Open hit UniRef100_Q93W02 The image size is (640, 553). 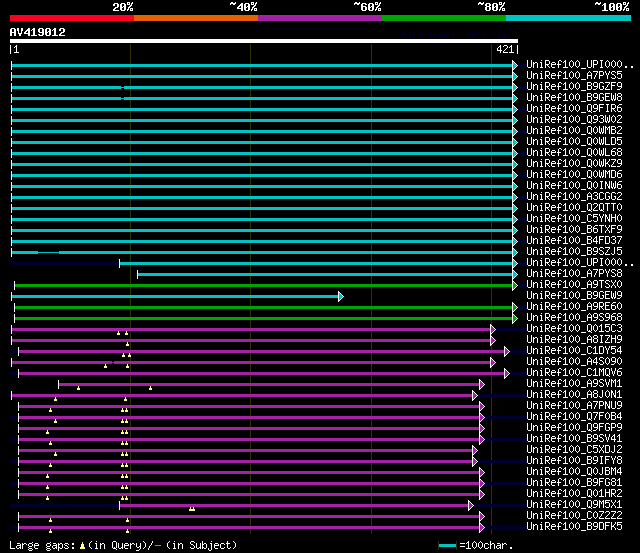click(x=574, y=120)
